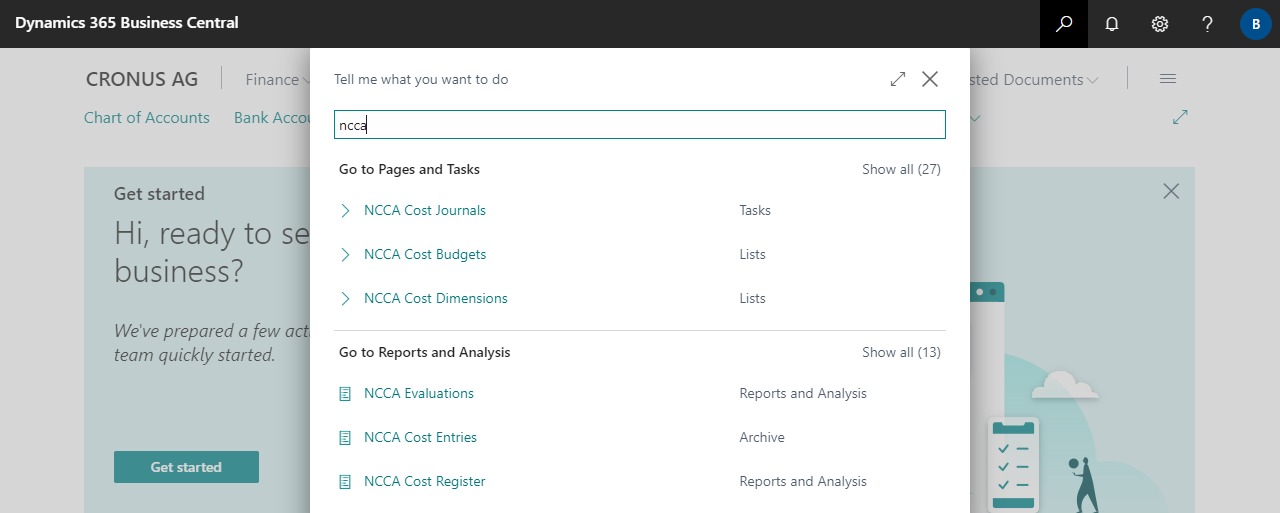Click the report icon beside NCCA Evaluations

pyautogui.click(x=345, y=394)
